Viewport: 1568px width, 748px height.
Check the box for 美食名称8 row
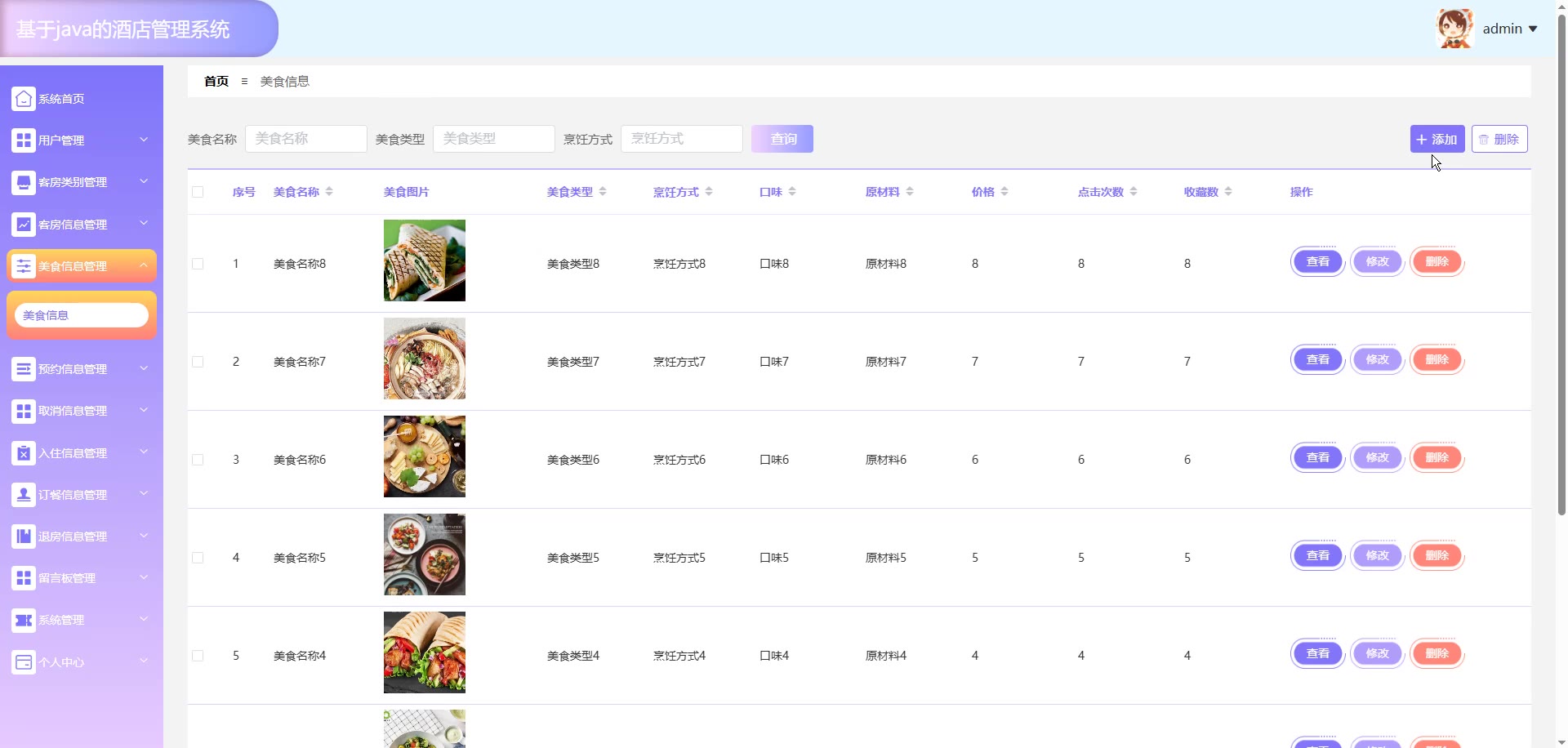pos(198,264)
